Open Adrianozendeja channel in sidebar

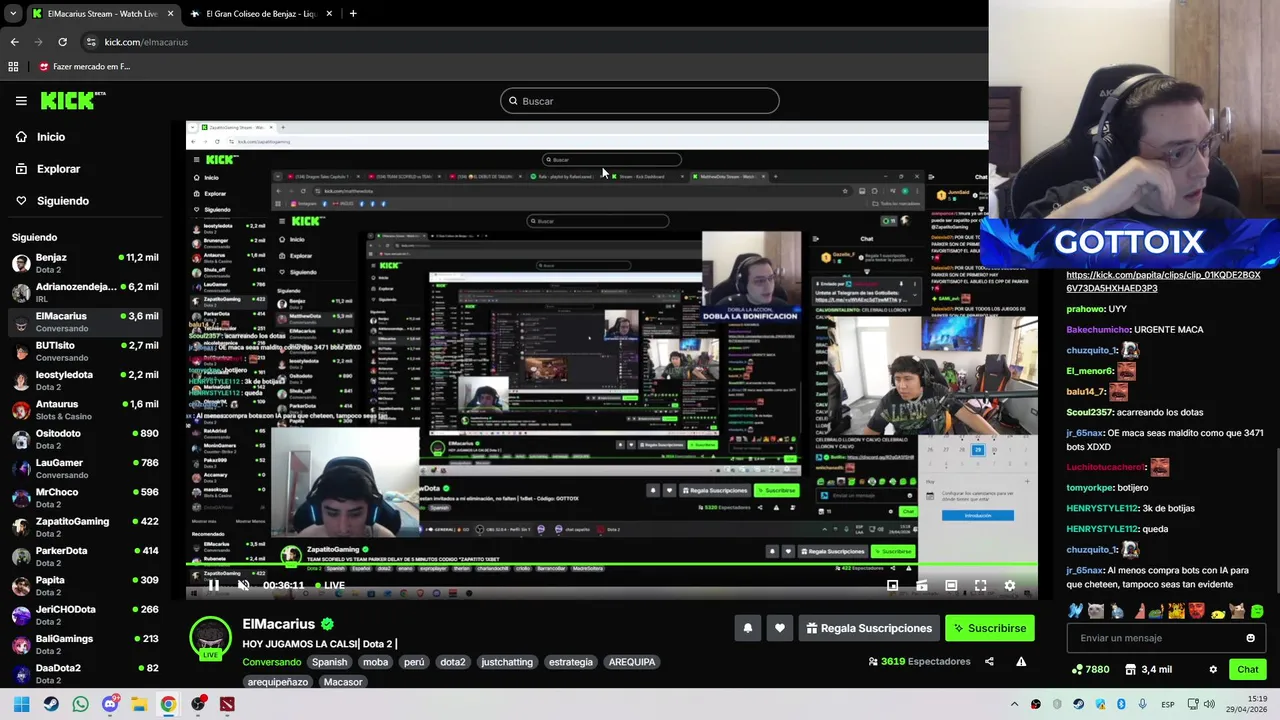86,292
